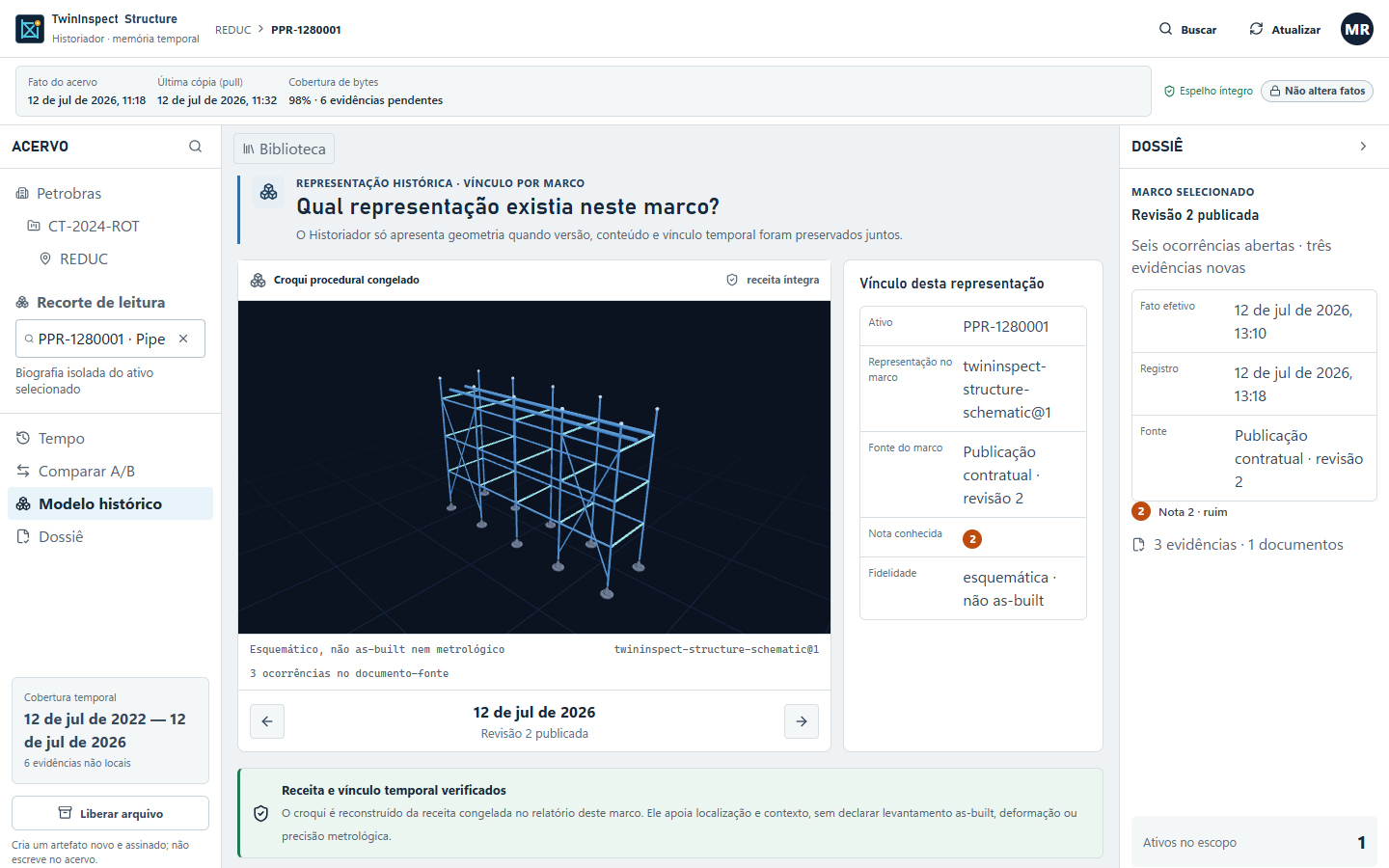This screenshot has width=1389, height=868.
Task: Click the REDUC map pin icon
Action: [x=45, y=259]
